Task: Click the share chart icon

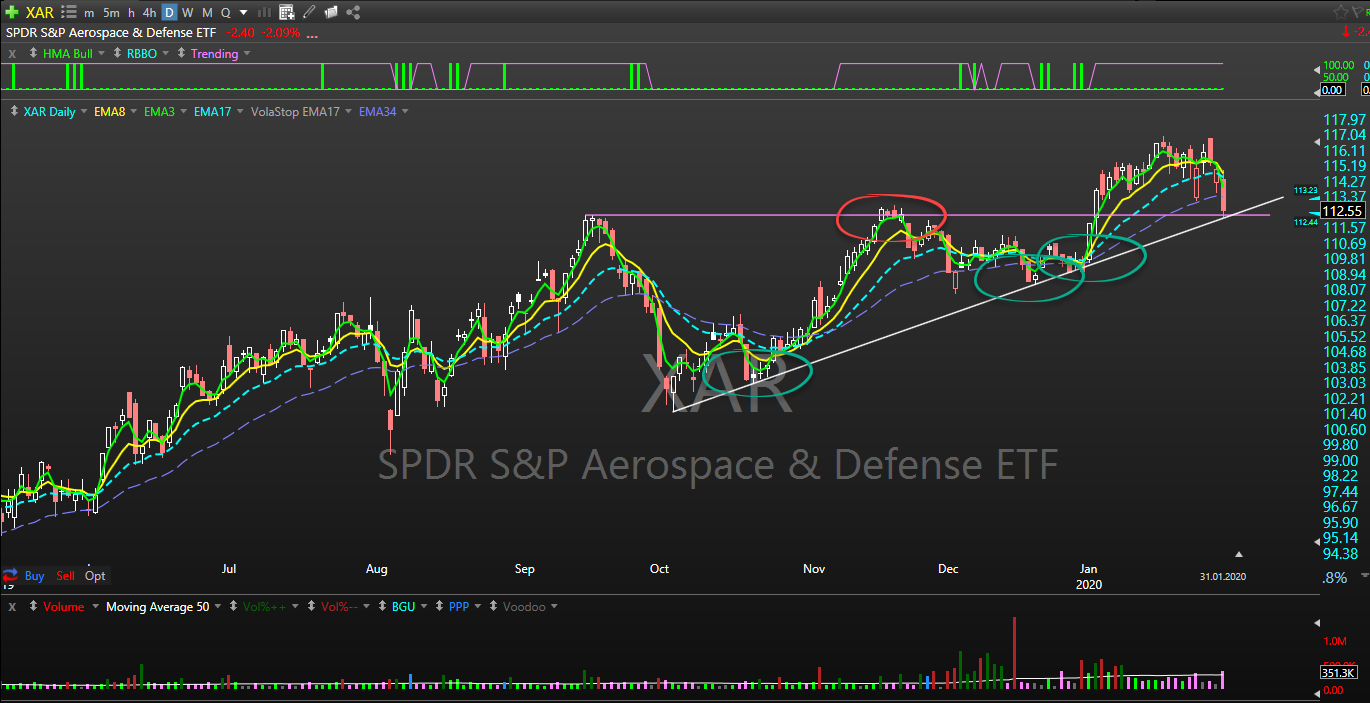Action: pos(354,13)
